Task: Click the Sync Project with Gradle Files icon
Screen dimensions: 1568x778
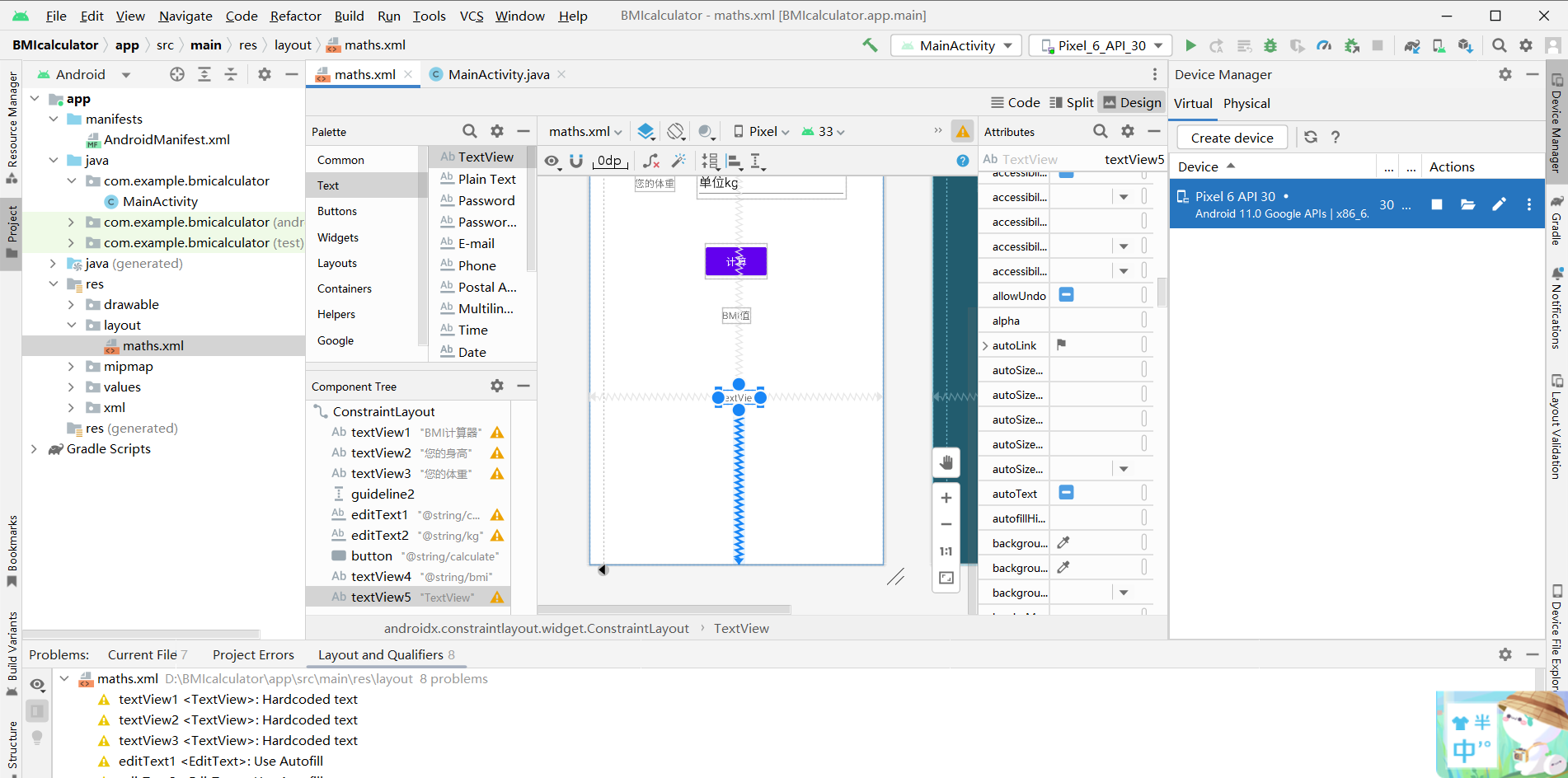Action: 1412,45
